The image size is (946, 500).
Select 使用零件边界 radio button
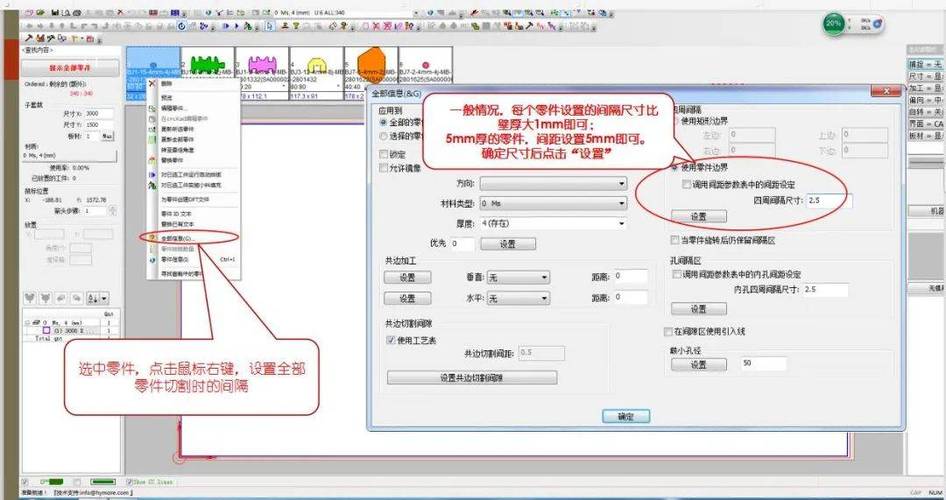(675, 167)
